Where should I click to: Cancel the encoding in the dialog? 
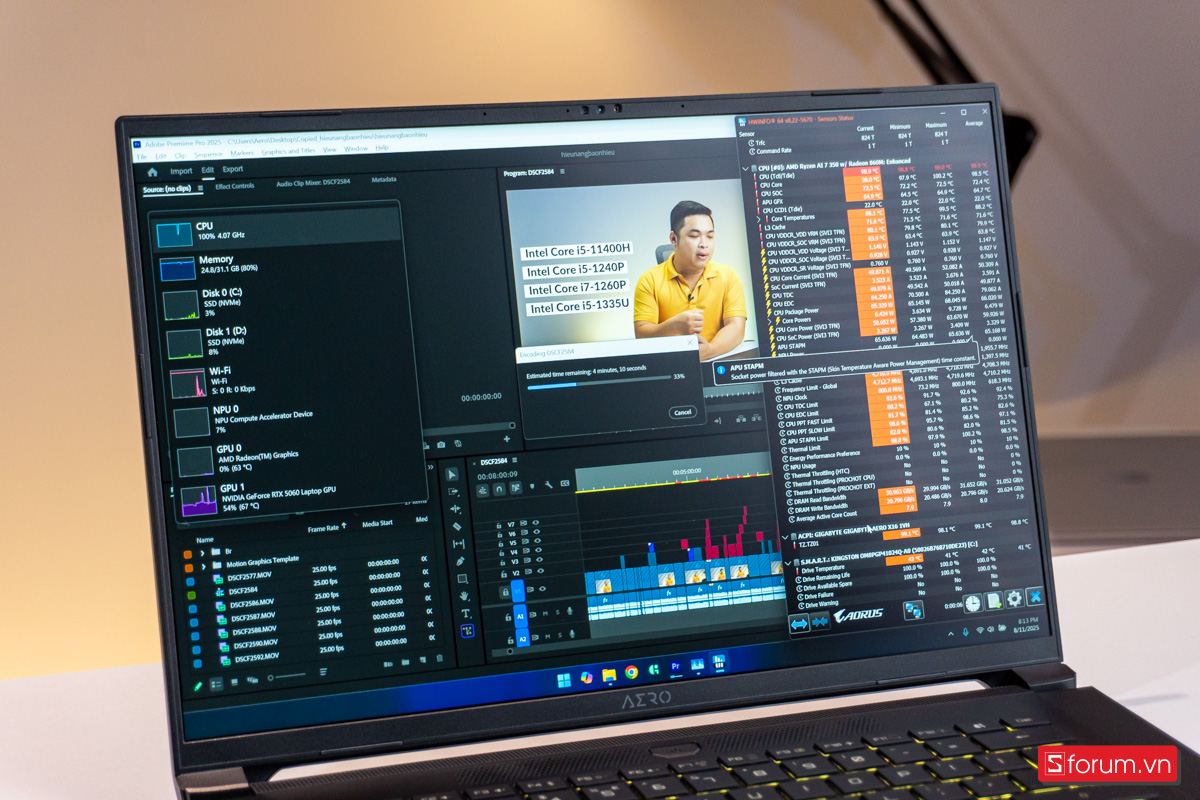[x=682, y=412]
